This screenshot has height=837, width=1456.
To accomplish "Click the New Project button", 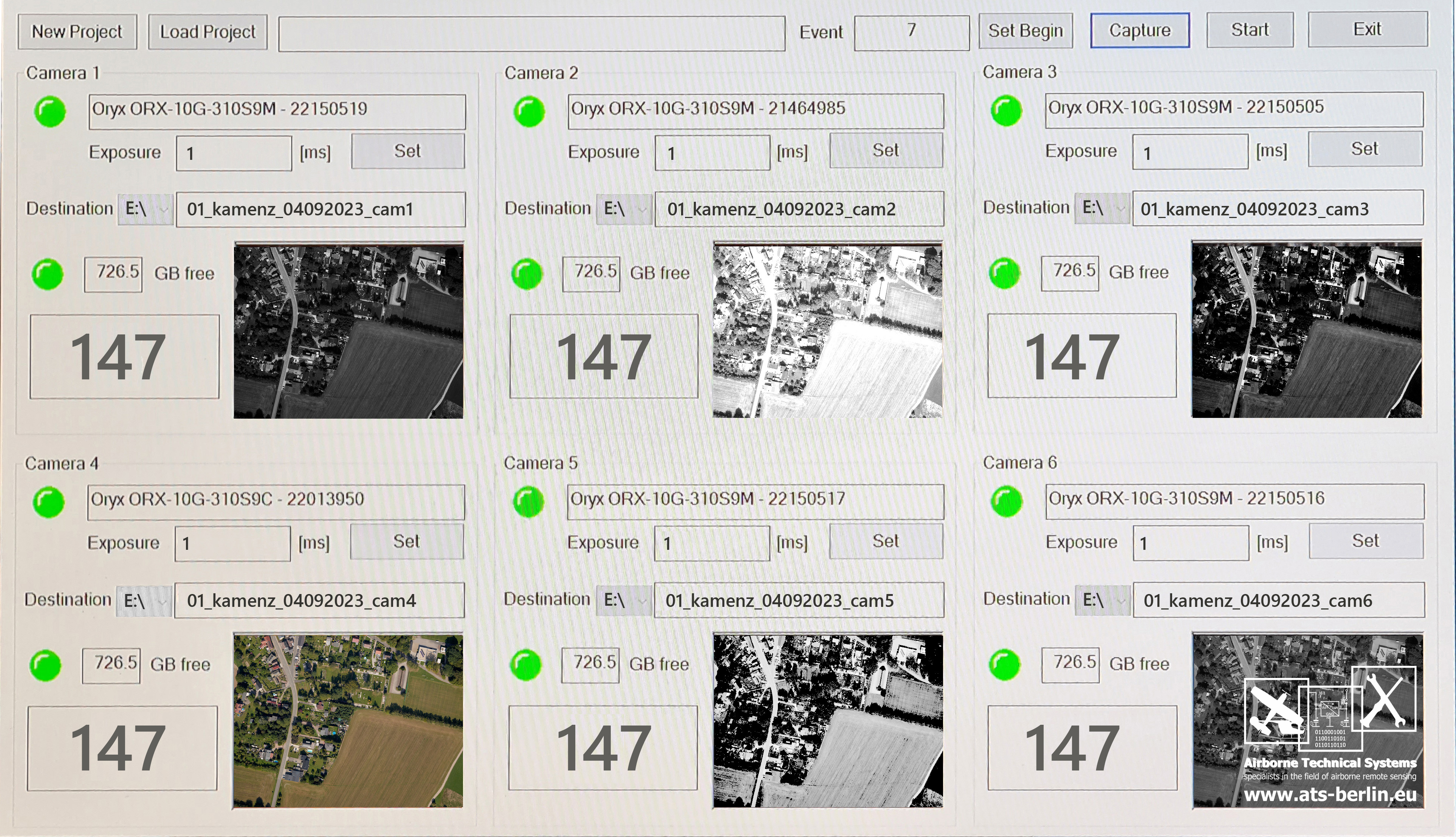I will [77, 32].
